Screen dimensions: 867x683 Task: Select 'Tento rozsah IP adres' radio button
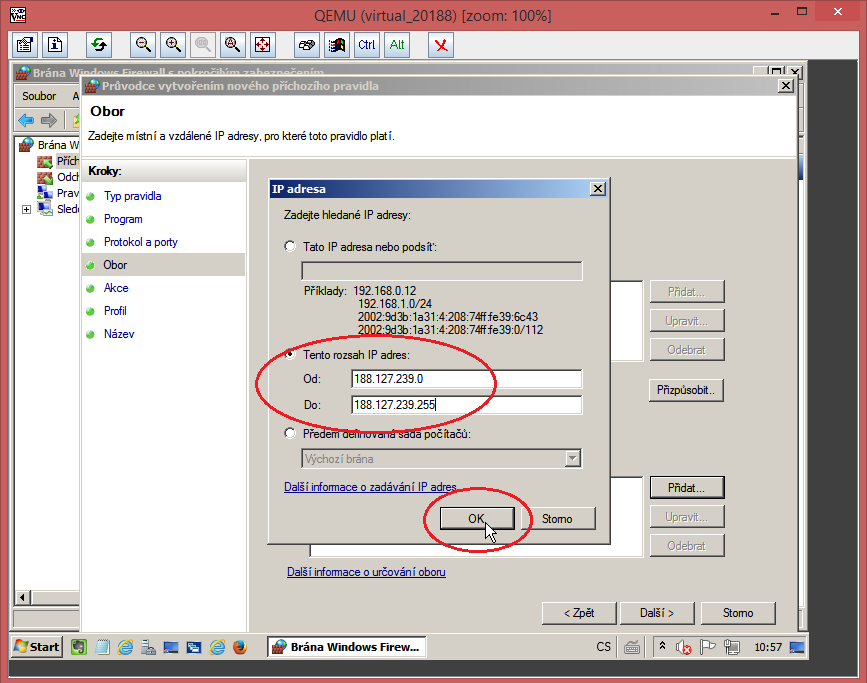pos(290,354)
